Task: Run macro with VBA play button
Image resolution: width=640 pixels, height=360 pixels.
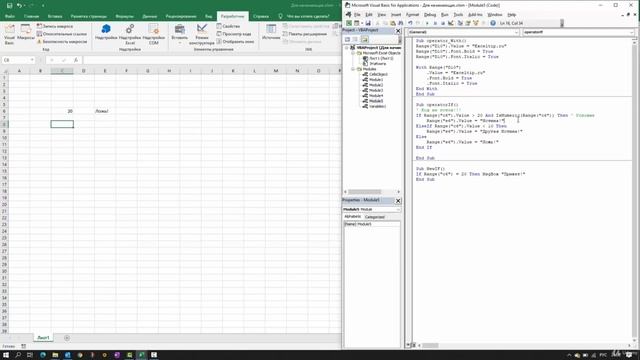Action: click(427, 23)
